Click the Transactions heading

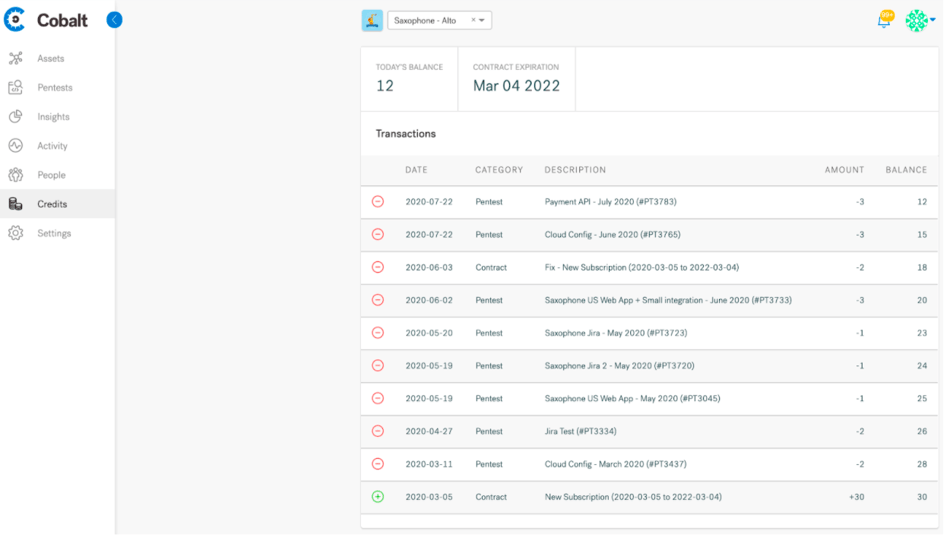click(x=405, y=133)
